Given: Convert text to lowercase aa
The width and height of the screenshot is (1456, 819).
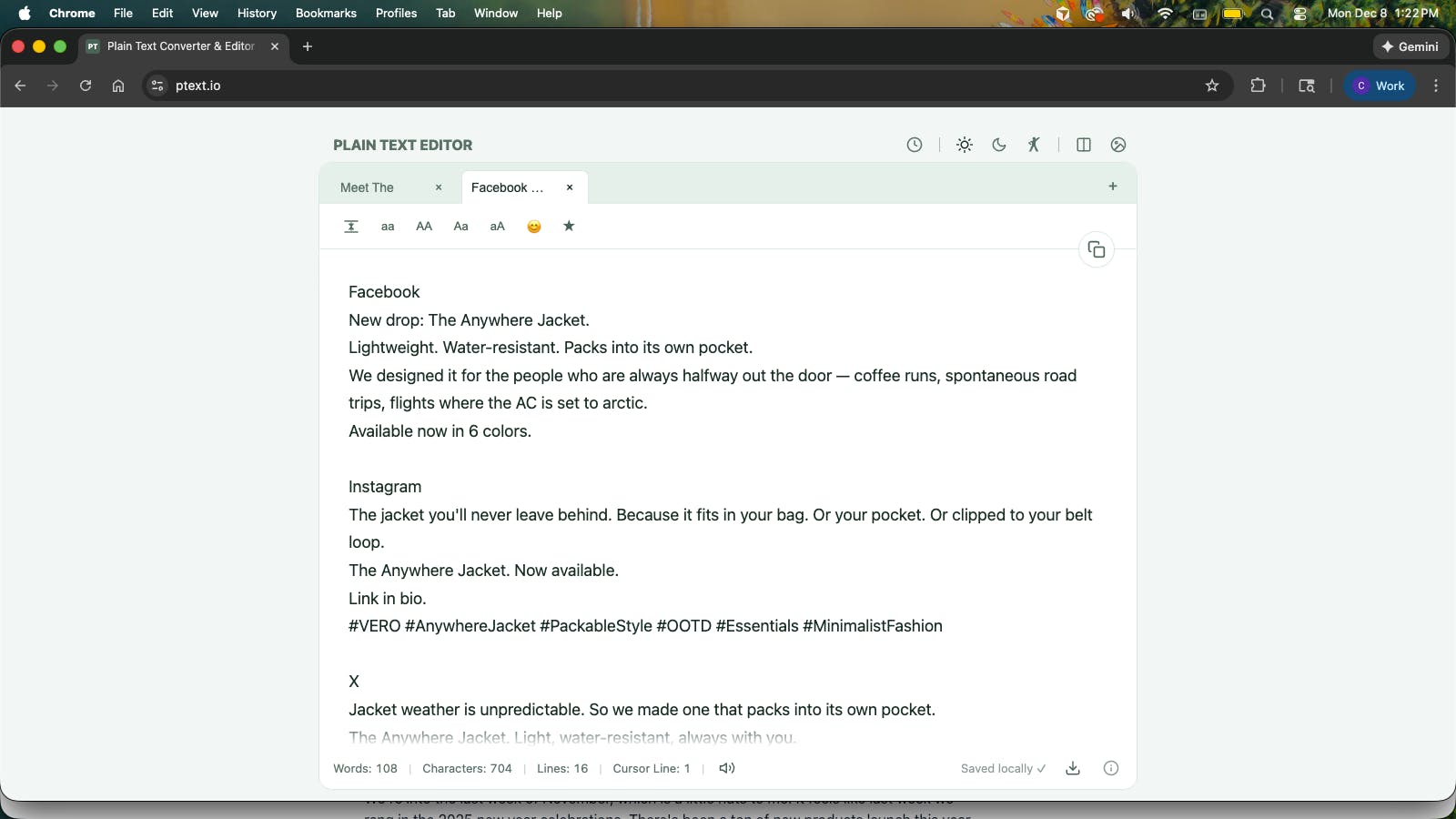Looking at the screenshot, I should [x=388, y=227].
